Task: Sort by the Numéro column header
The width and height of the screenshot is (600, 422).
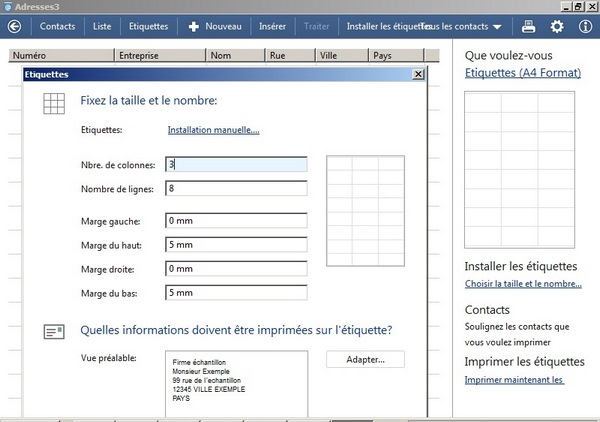Action: click(x=61, y=55)
